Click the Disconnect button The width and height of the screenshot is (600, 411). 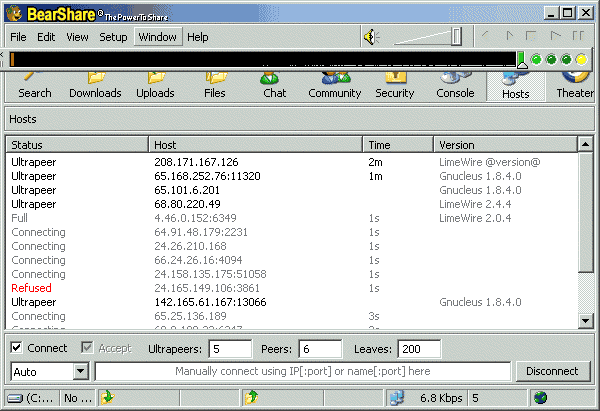click(552, 371)
